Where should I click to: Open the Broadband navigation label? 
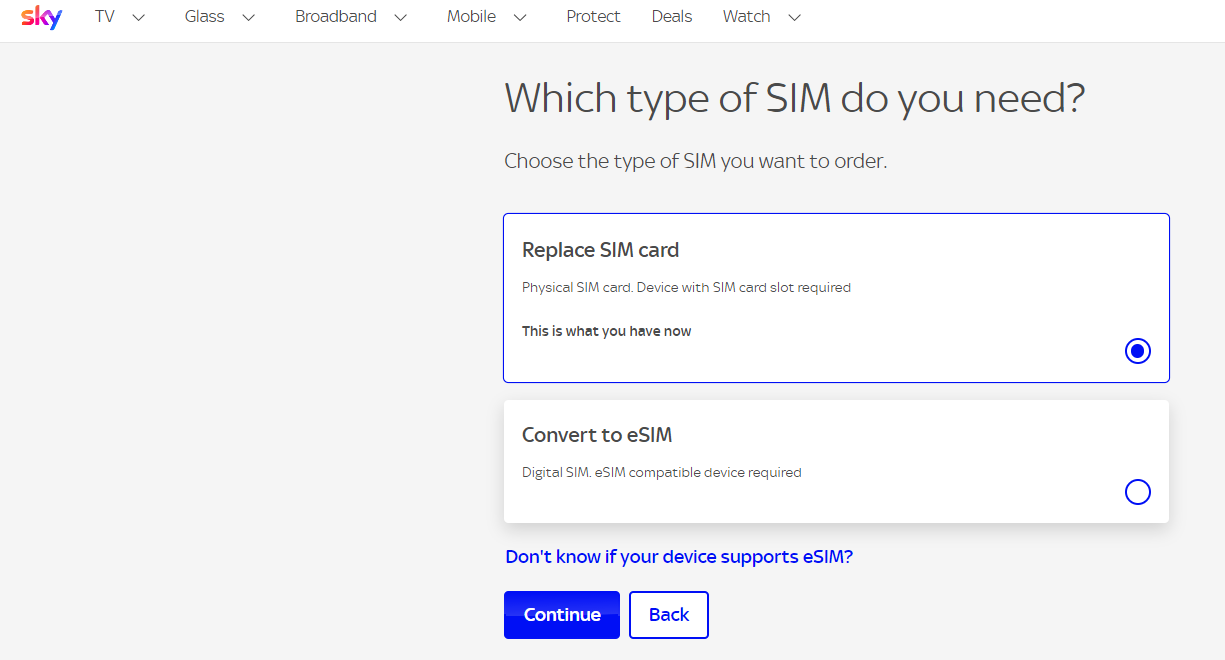(x=336, y=17)
